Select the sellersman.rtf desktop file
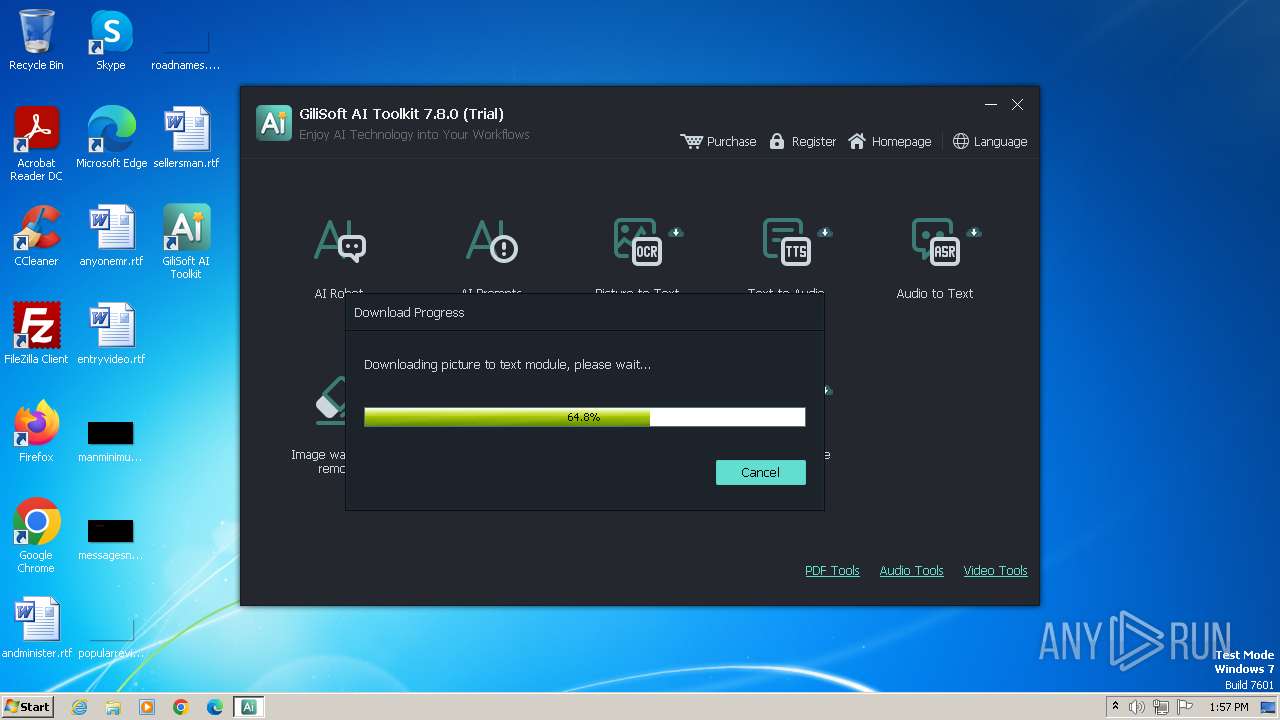 tap(186, 138)
